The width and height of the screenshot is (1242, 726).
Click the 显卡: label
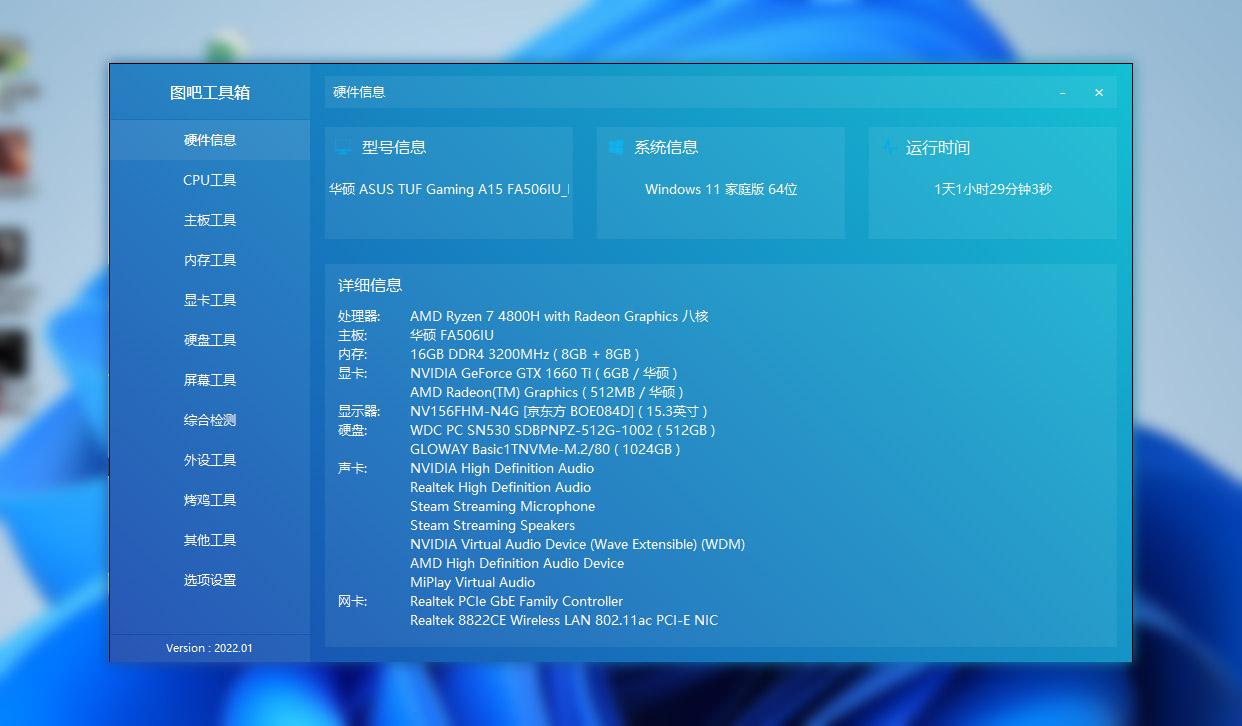point(353,373)
